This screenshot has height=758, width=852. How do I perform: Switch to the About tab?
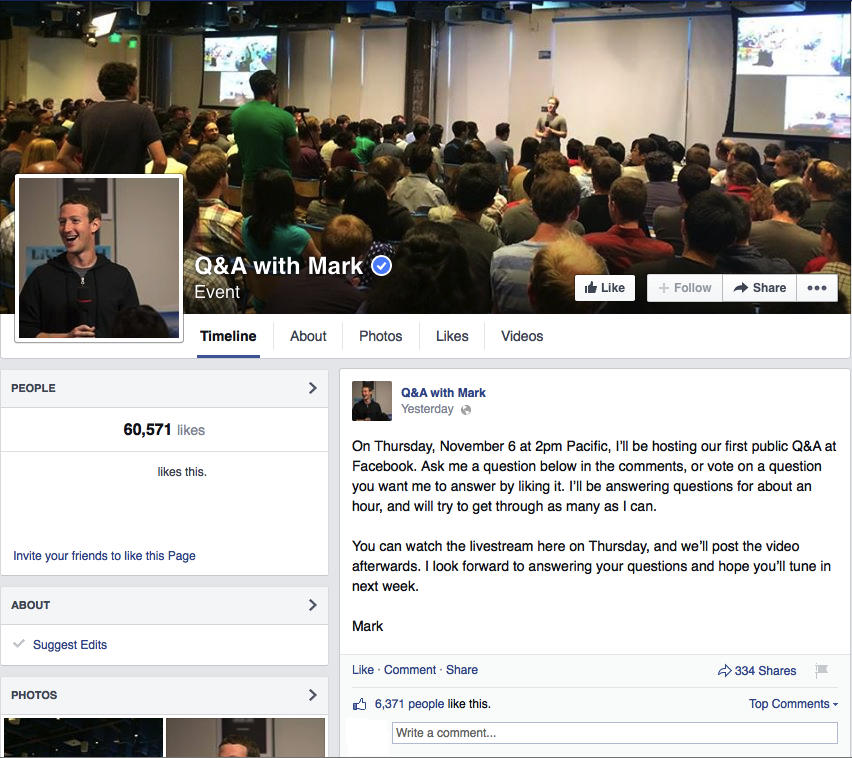(308, 336)
